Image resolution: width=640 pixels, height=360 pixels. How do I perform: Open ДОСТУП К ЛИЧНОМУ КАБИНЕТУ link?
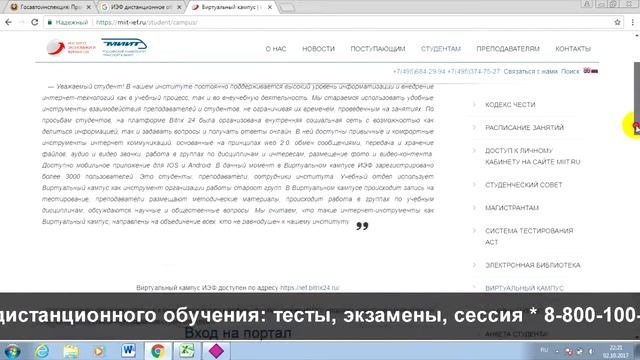point(532,156)
